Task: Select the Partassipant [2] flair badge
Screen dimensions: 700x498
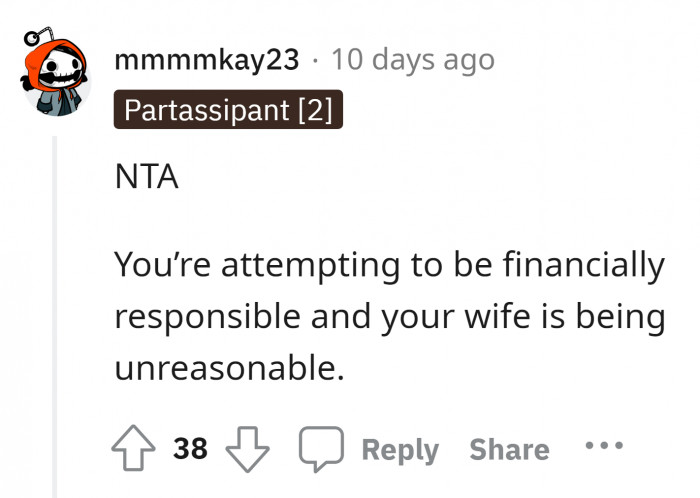Action: click(x=228, y=110)
